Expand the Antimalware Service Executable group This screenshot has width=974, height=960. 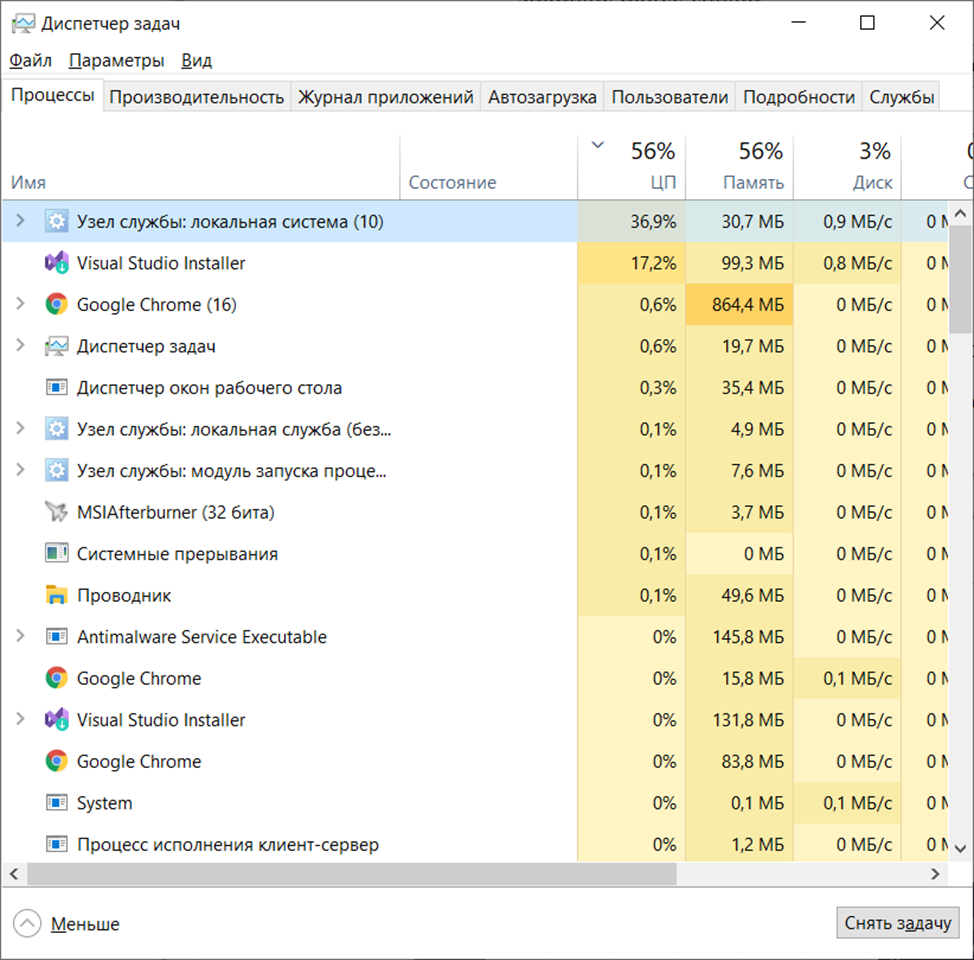coord(21,636)
